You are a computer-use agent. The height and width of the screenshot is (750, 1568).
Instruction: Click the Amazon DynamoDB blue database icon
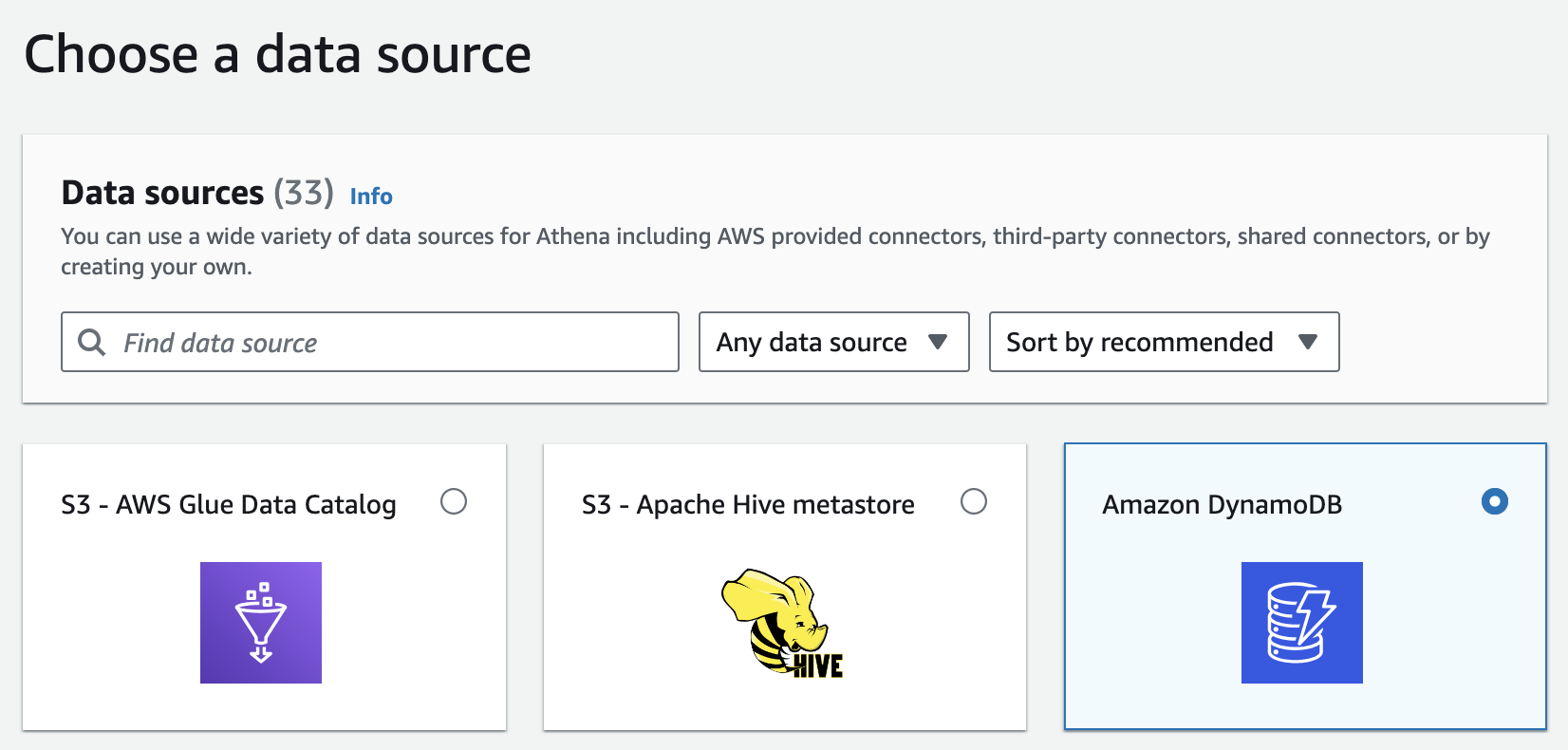(1302, 623)
